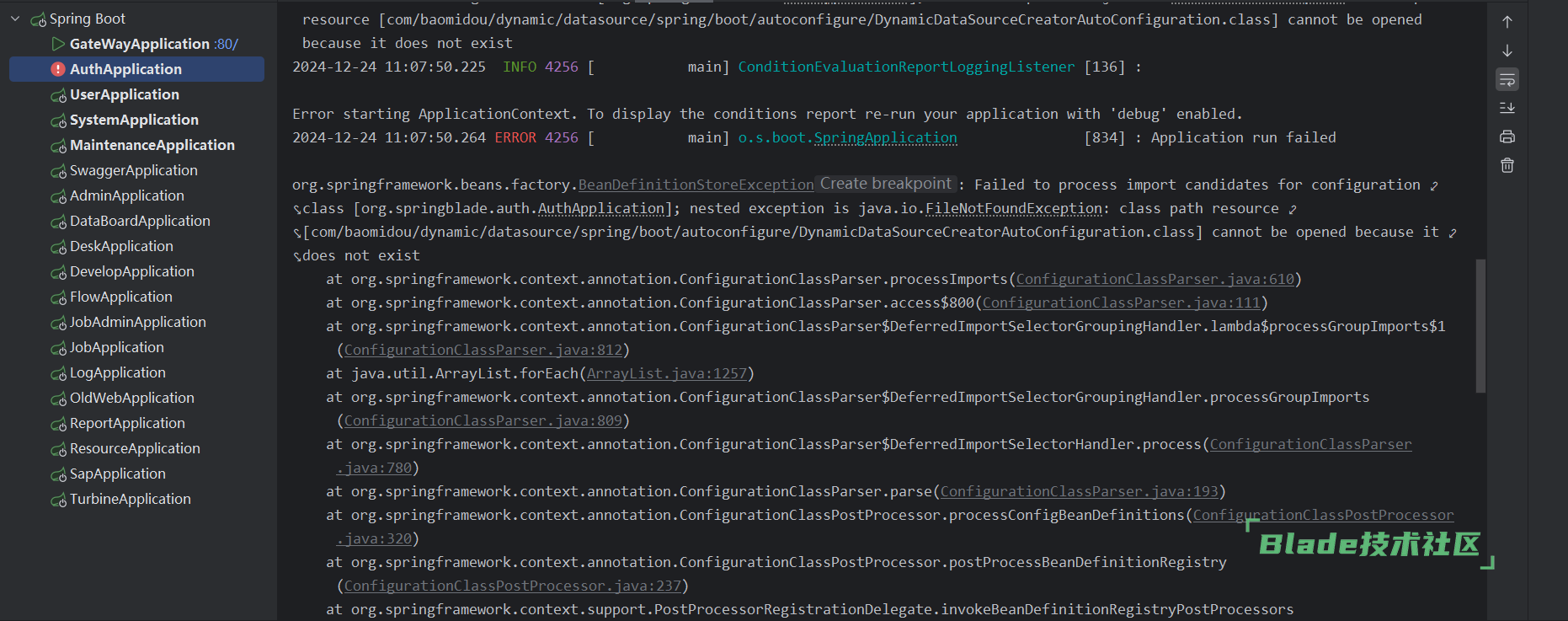Click the FlowApplication service icon

[58, 297]
